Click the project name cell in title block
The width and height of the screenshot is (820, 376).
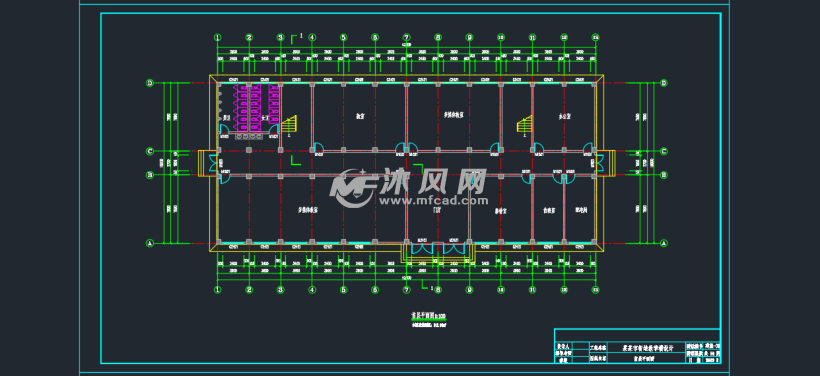point(646,347)
